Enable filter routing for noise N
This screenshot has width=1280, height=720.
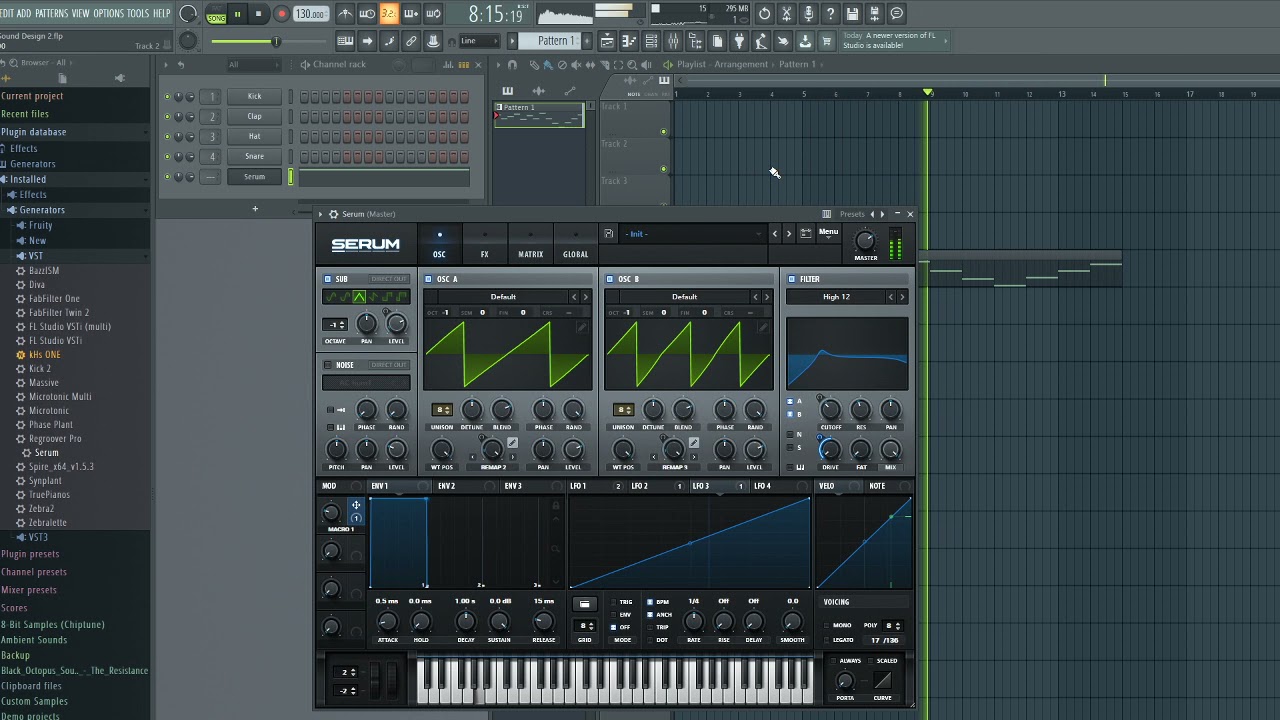click(790, 435)
